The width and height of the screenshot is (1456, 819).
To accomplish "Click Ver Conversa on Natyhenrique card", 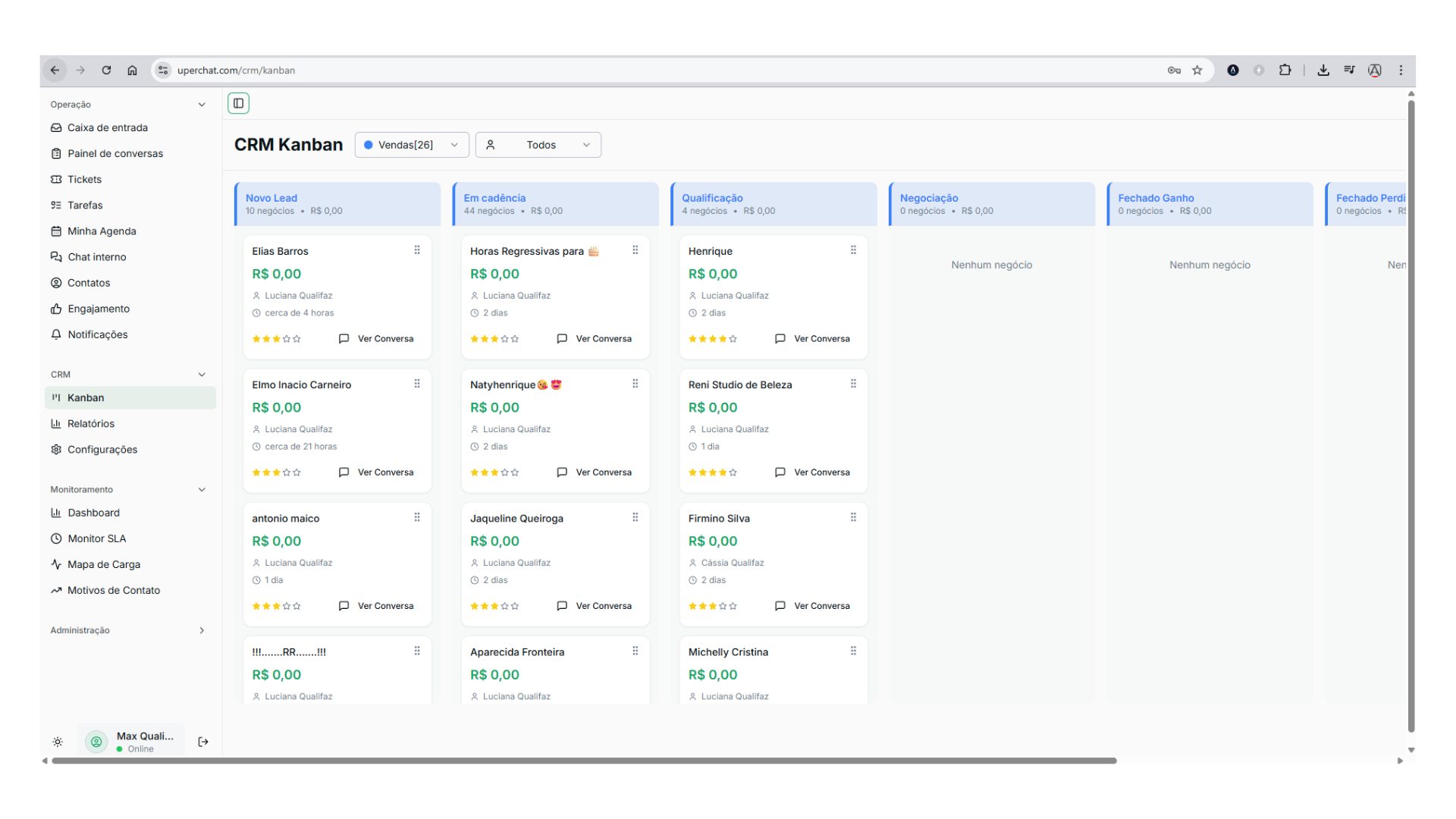I will [x=603, y=472].
